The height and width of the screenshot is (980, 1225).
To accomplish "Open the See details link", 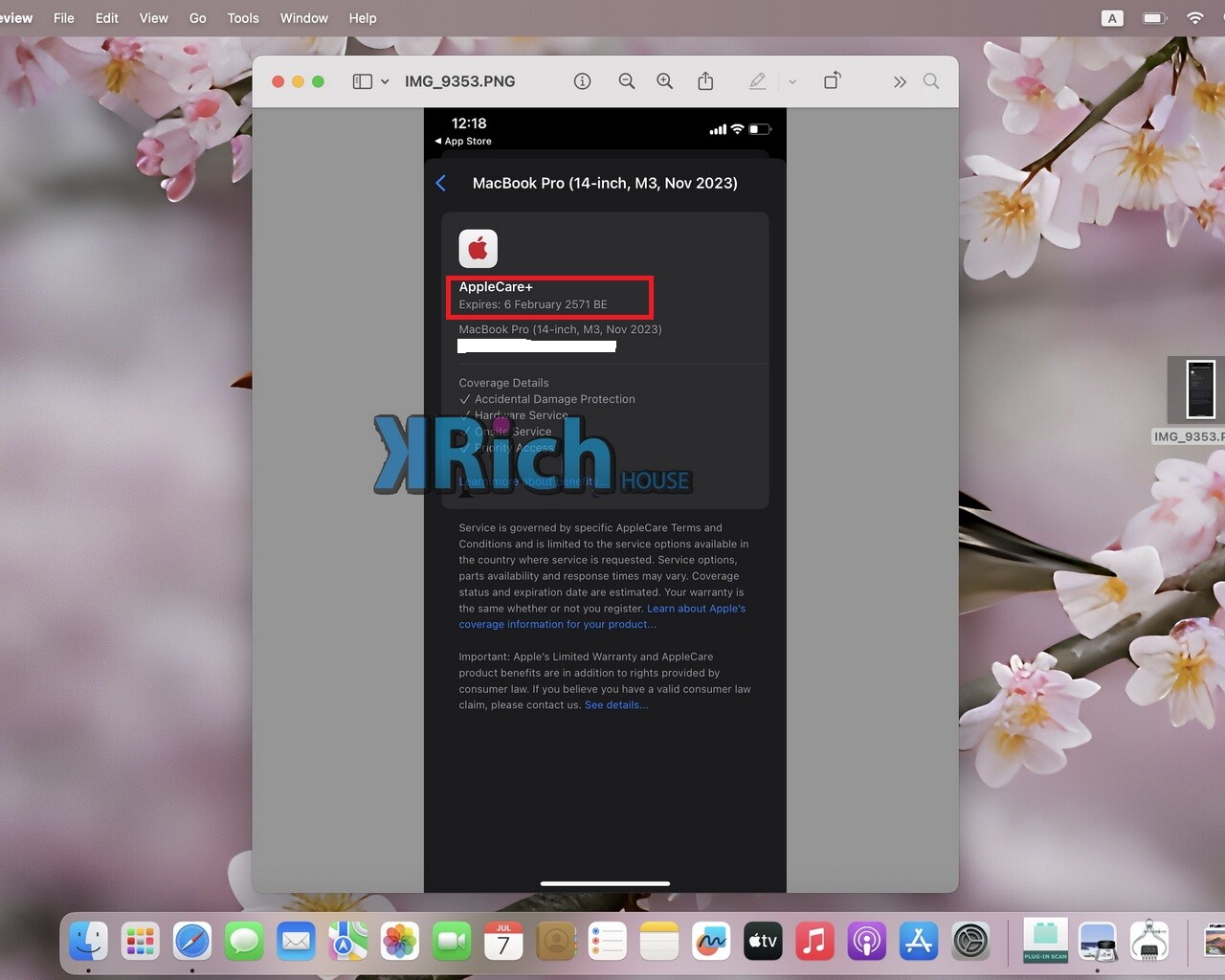I will [x=616, y=705].
